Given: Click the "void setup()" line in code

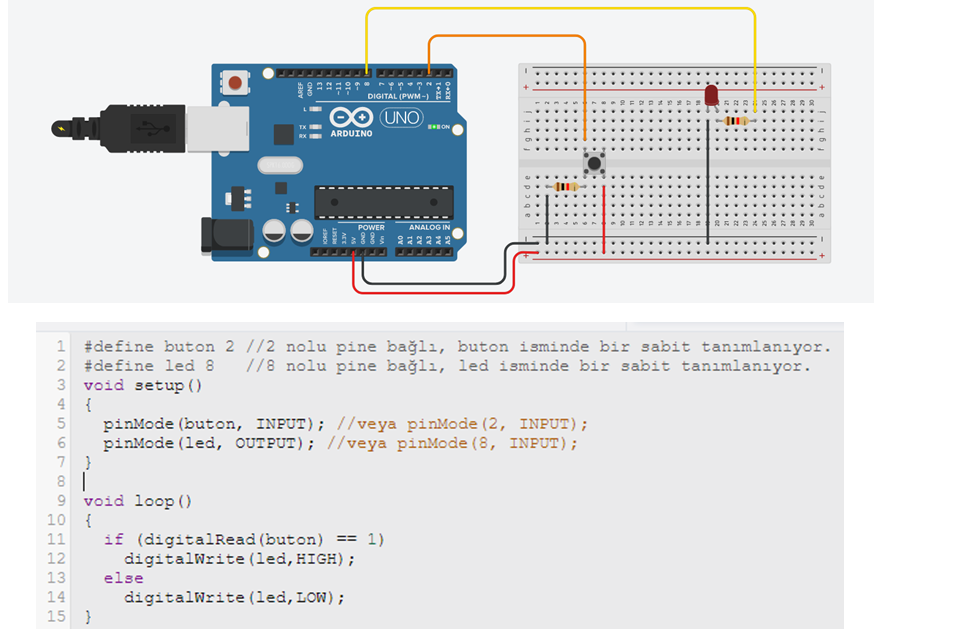Looking at the screenshot, I should coord(142,385).
